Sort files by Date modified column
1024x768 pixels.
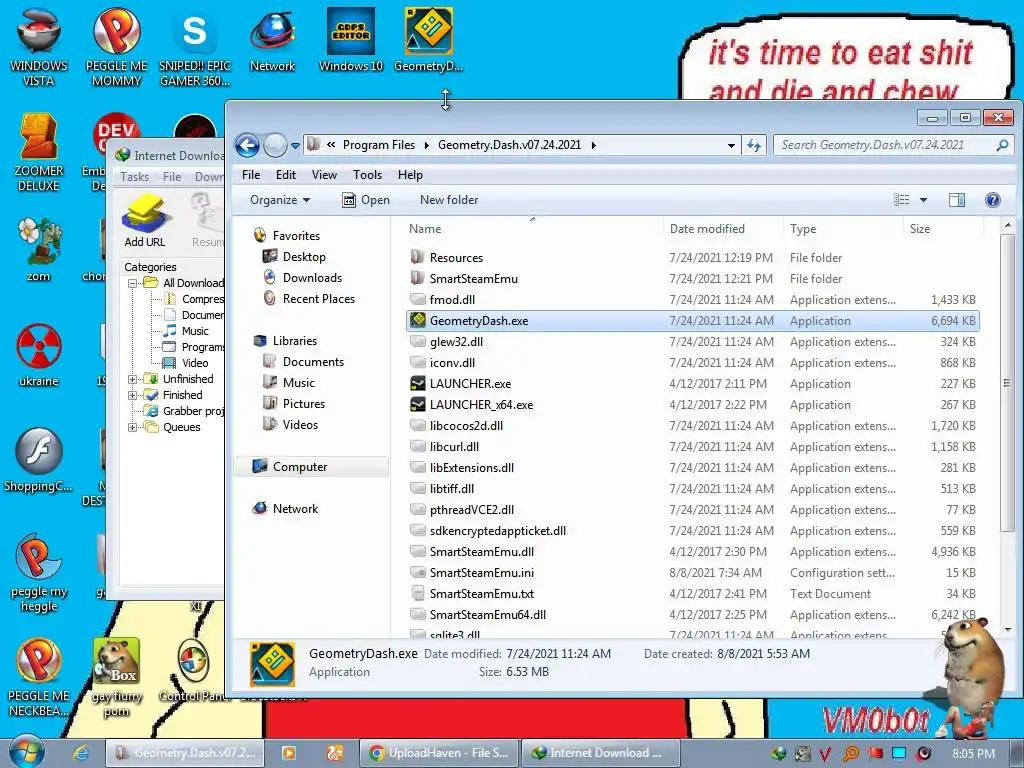coord(707,229)
